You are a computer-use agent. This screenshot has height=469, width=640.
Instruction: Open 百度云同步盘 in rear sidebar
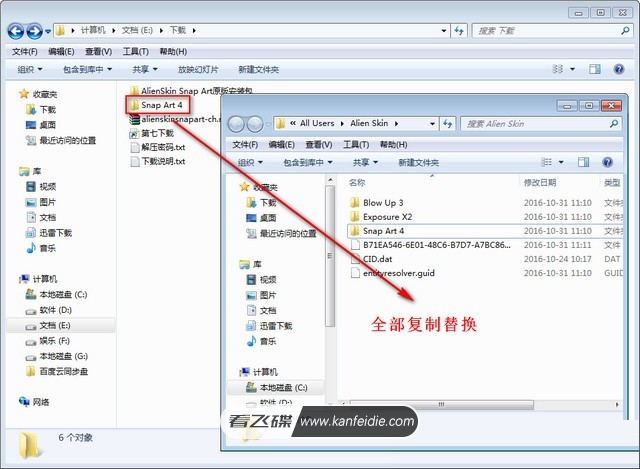(x=57, y=371)
